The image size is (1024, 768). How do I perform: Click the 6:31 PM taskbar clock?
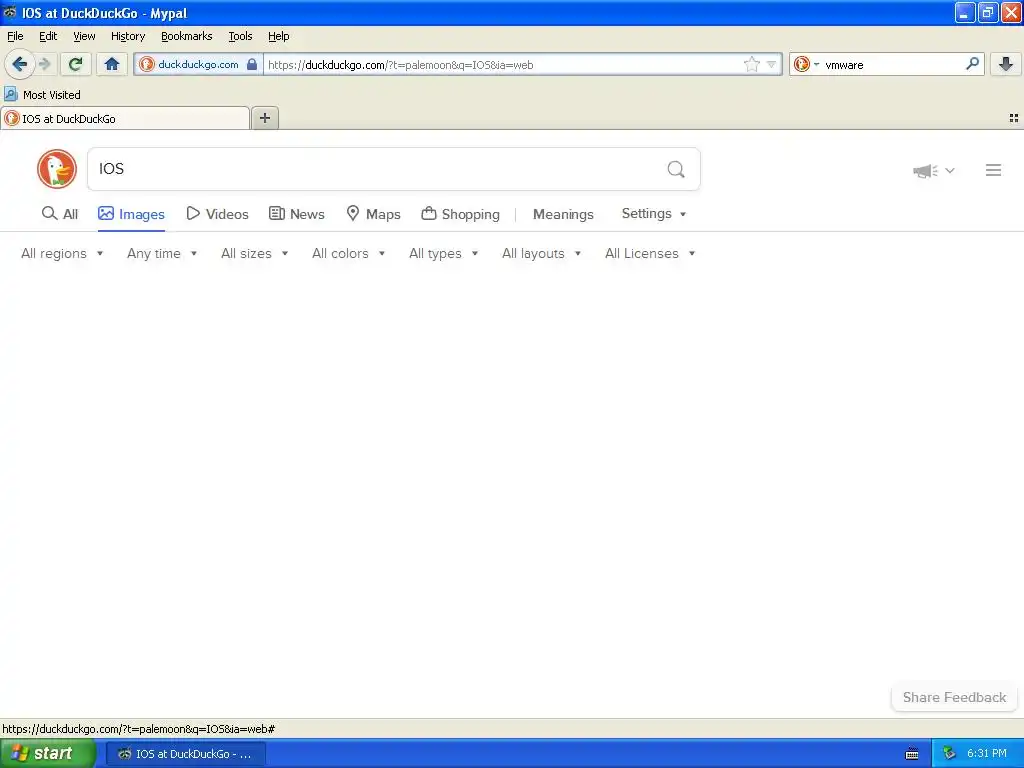click(987, 754)
